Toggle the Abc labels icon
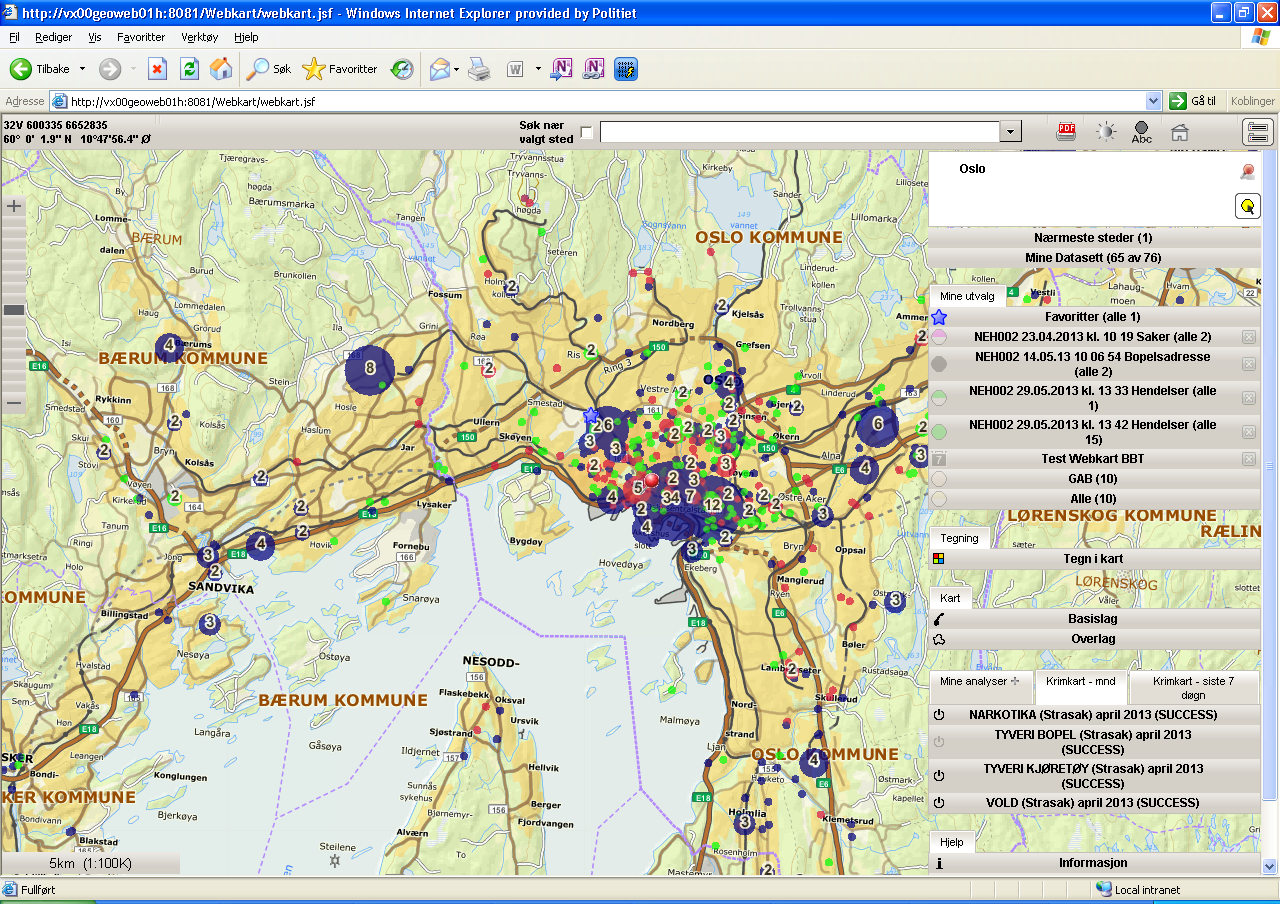 coord(1142,132)
